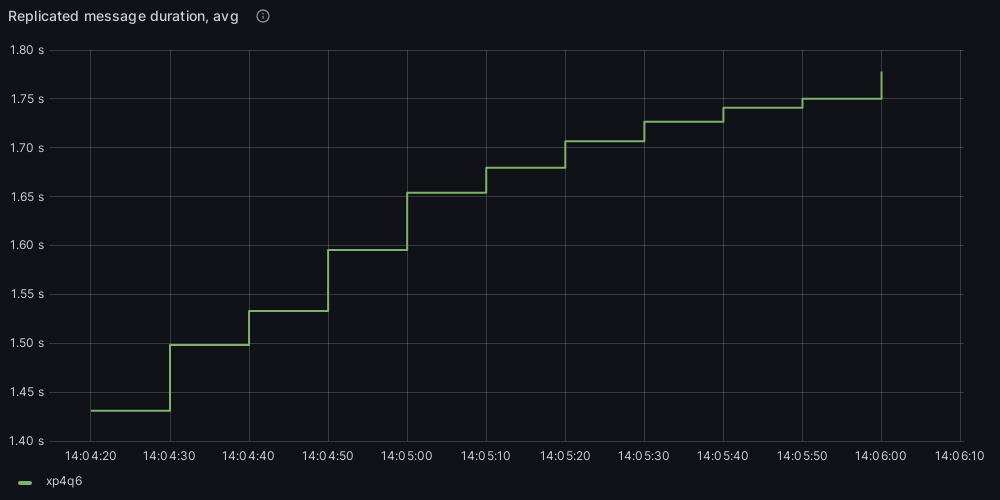Click the line plateau just above 1.65 s
Screen dimensions: 1000x500
click(x=446, y=192)
